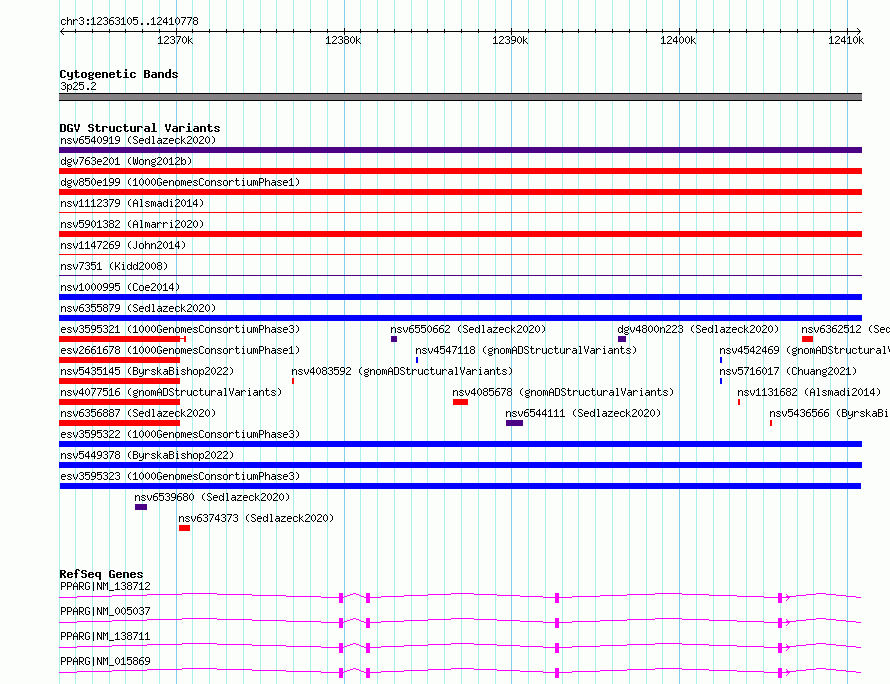Click the blue nsv5716017 variant marker
This screenshot has width=890, height=684.
click(x=721, y=381)
